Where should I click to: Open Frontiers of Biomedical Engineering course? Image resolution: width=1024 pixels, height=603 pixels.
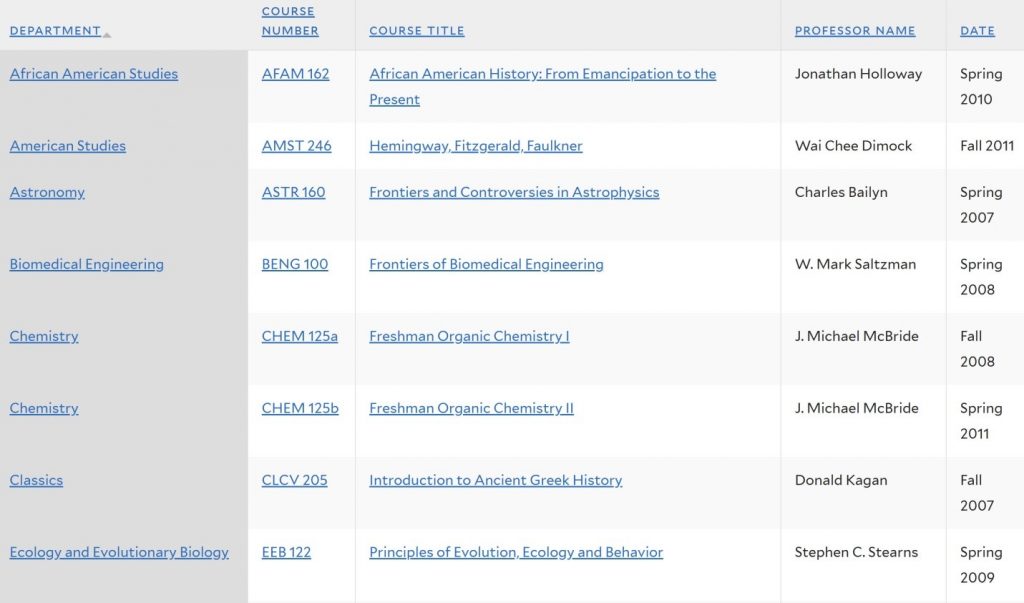486,264
